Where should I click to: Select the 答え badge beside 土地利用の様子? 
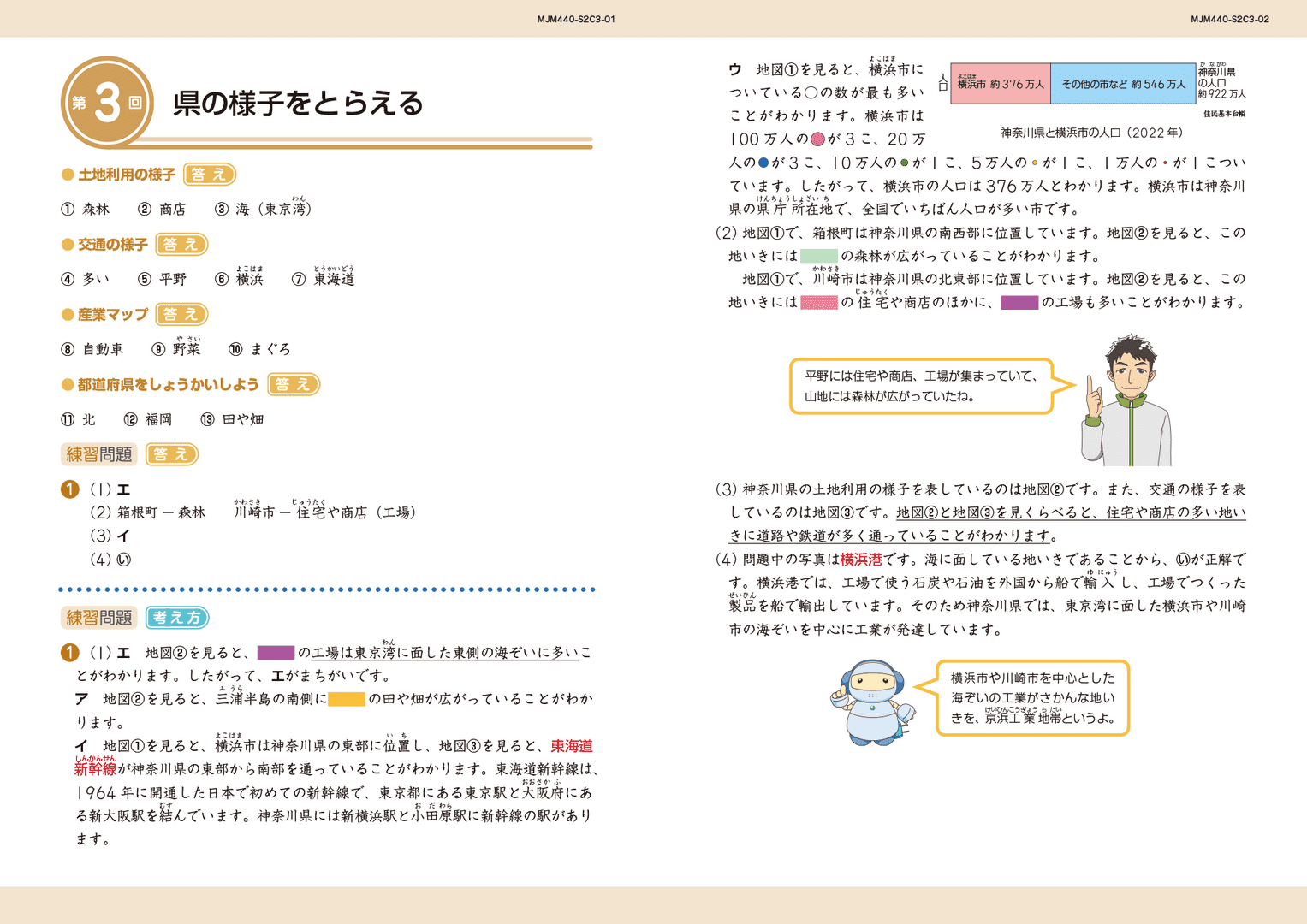pos(209,175)
